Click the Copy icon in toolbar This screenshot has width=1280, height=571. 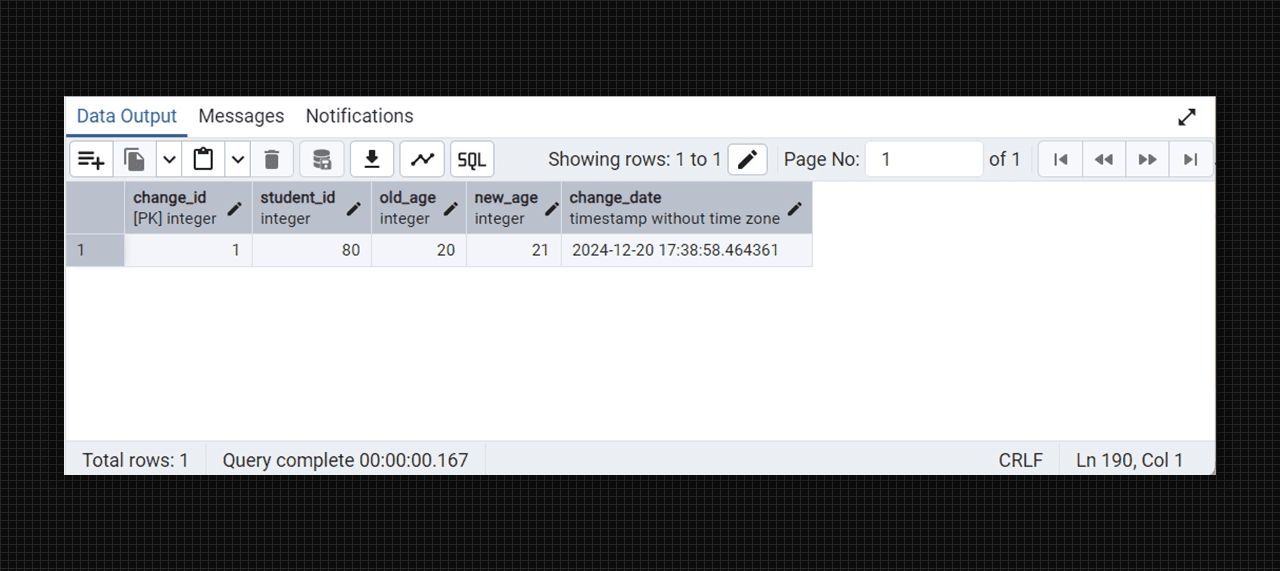[134, 159]
